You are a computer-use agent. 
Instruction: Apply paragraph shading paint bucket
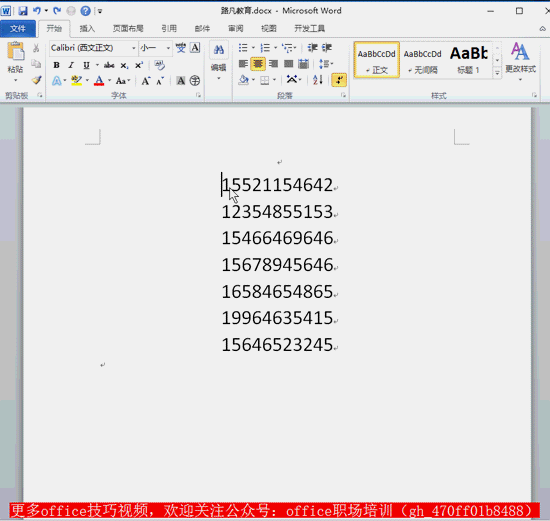(243, 80)
